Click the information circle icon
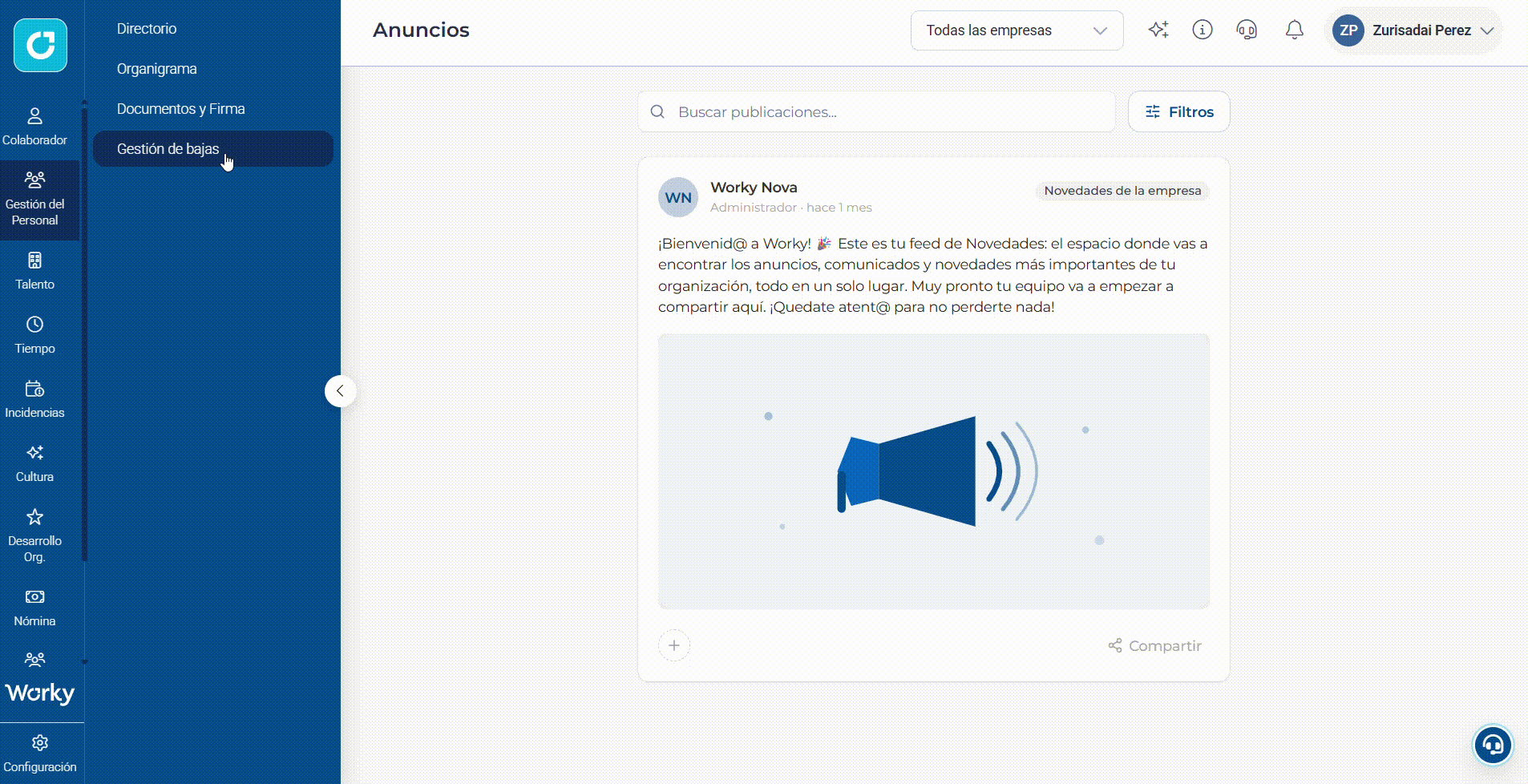1528x784 pixels. tap(1203, 30)
